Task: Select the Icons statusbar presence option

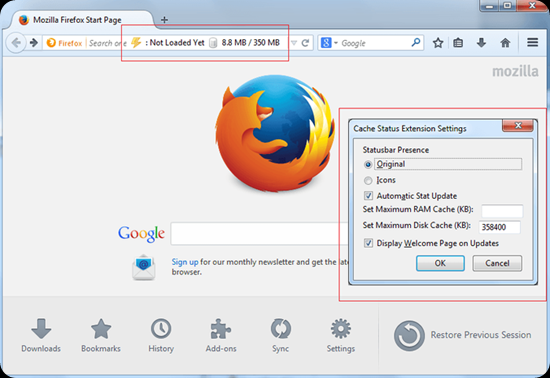Action: (x=368, y=180)
